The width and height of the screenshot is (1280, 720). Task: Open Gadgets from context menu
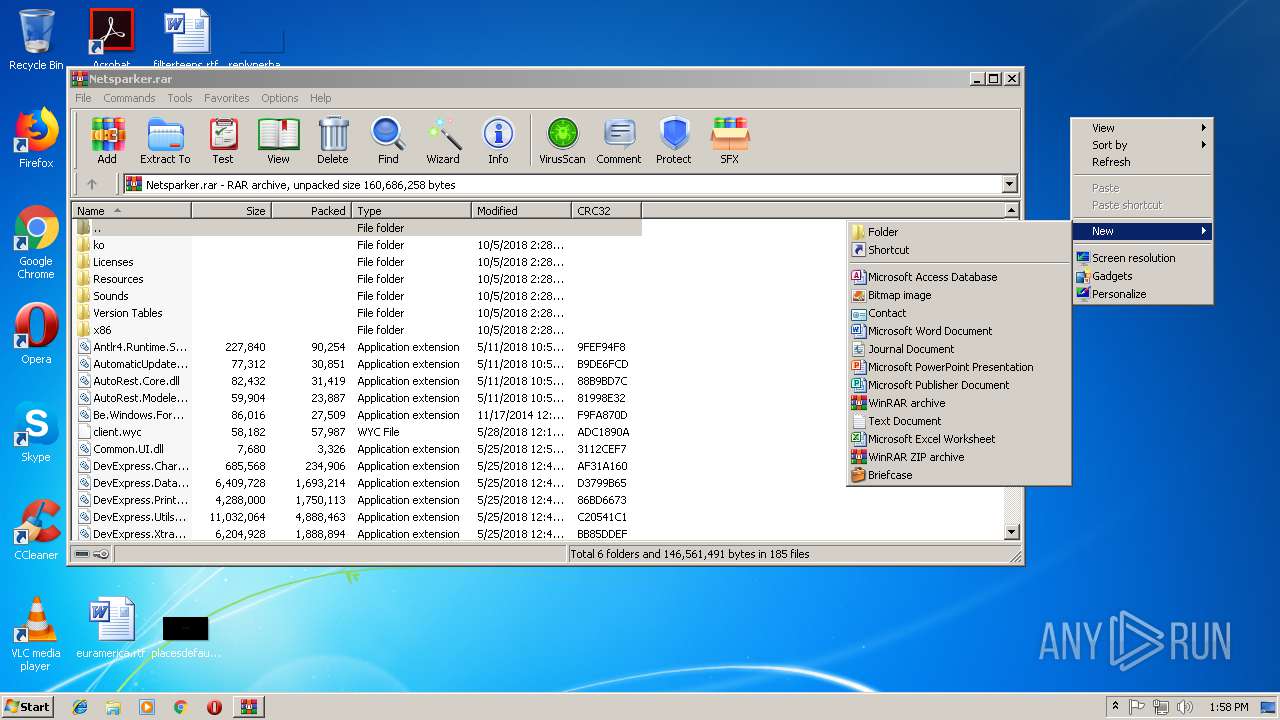(1142, 276)
